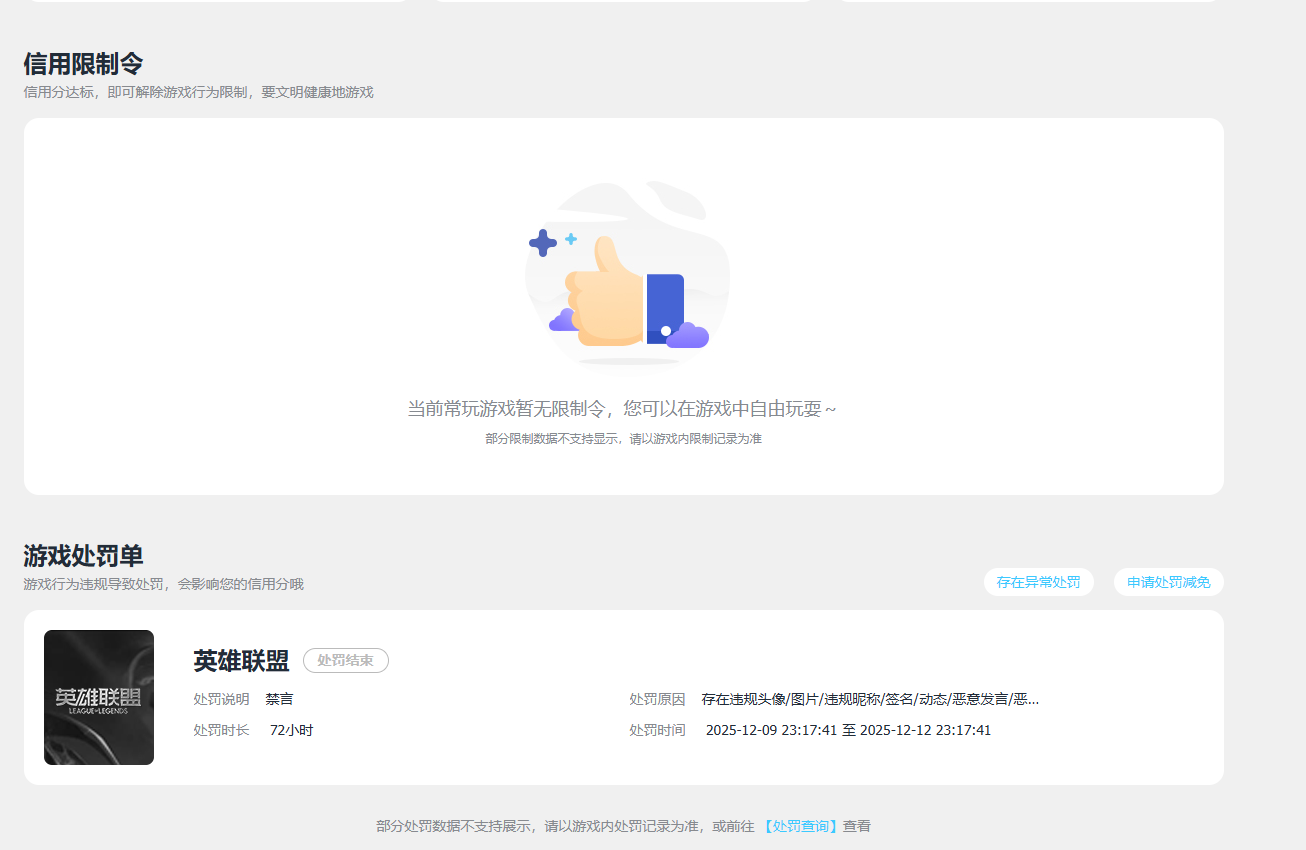
Task: Click the 部分限制数据不支持显示 note
Action: tap(623, 439)
